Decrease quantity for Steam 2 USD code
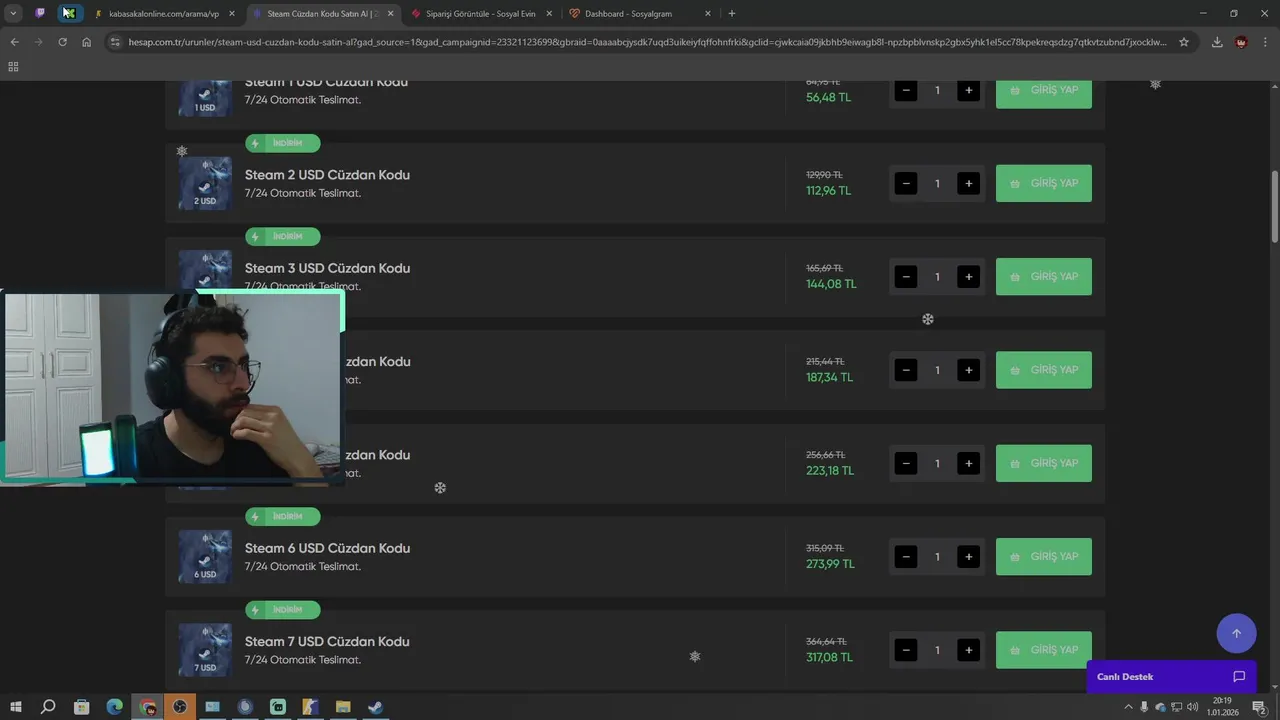 click(x=906, y=184)
